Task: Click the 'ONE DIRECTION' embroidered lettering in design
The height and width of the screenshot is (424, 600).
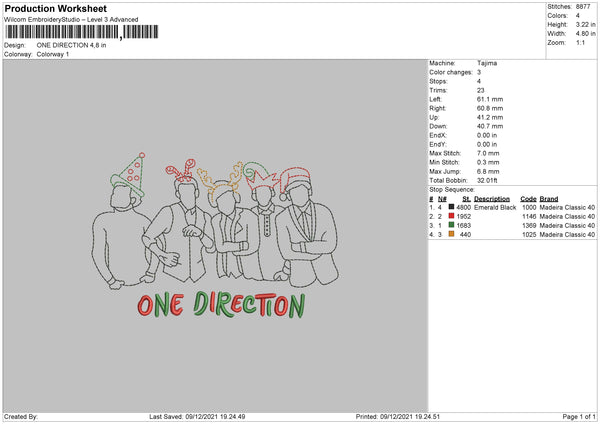Action: [x=221, y=305]
